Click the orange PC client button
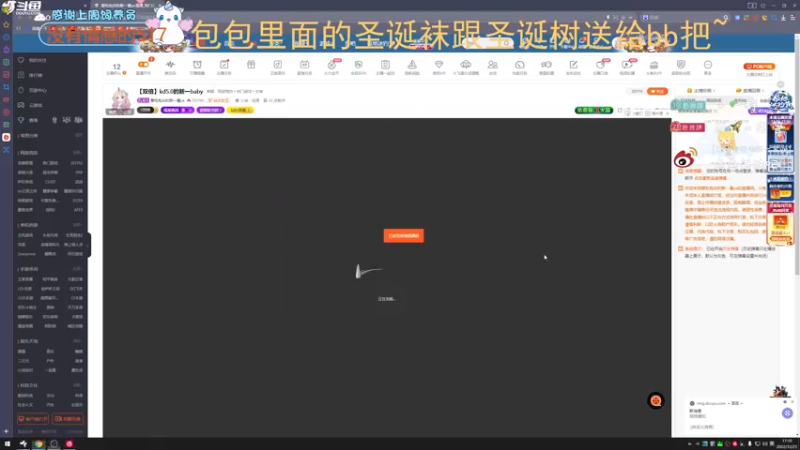 (759, 66)
